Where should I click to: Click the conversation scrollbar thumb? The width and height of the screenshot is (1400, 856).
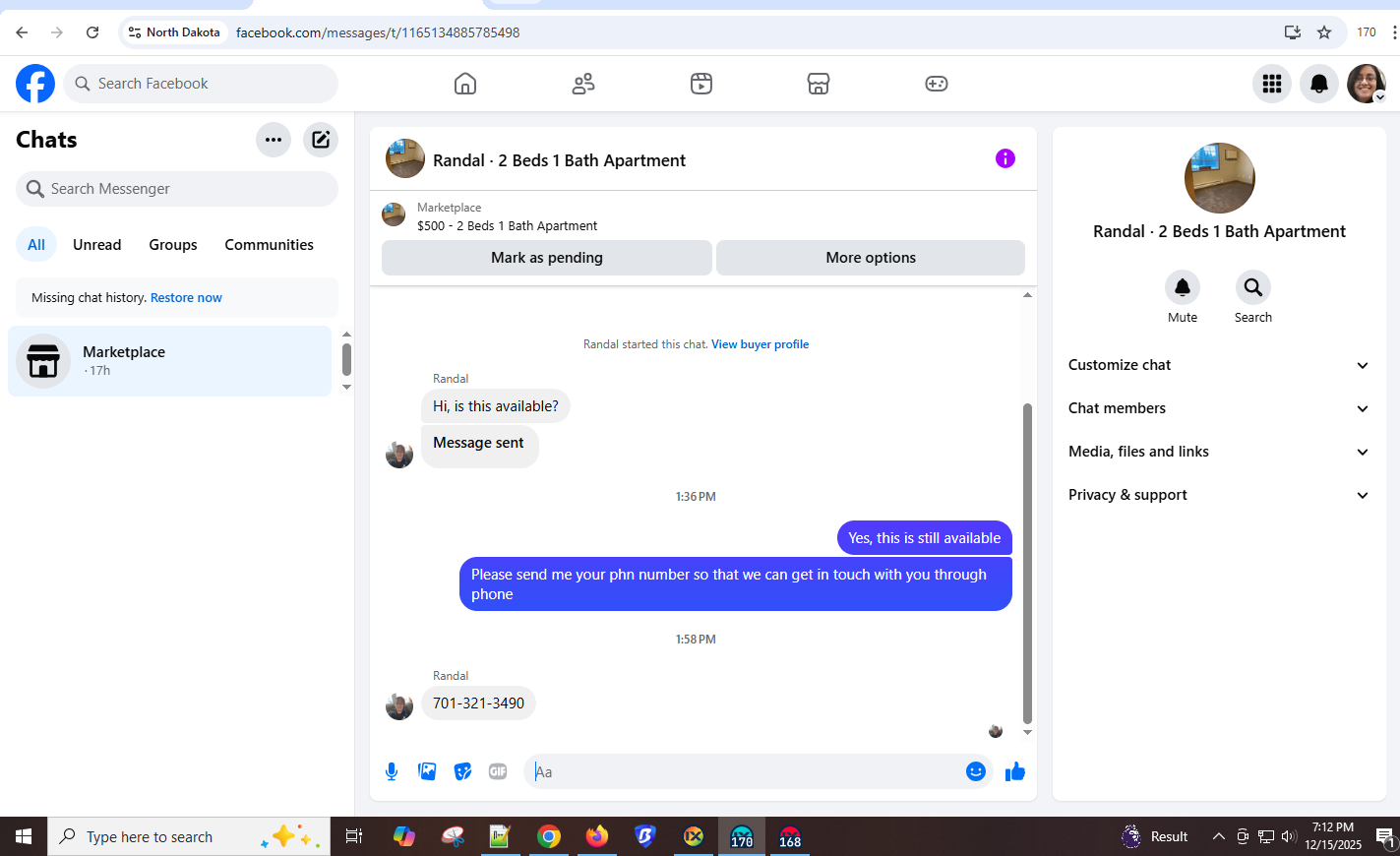1027,563
